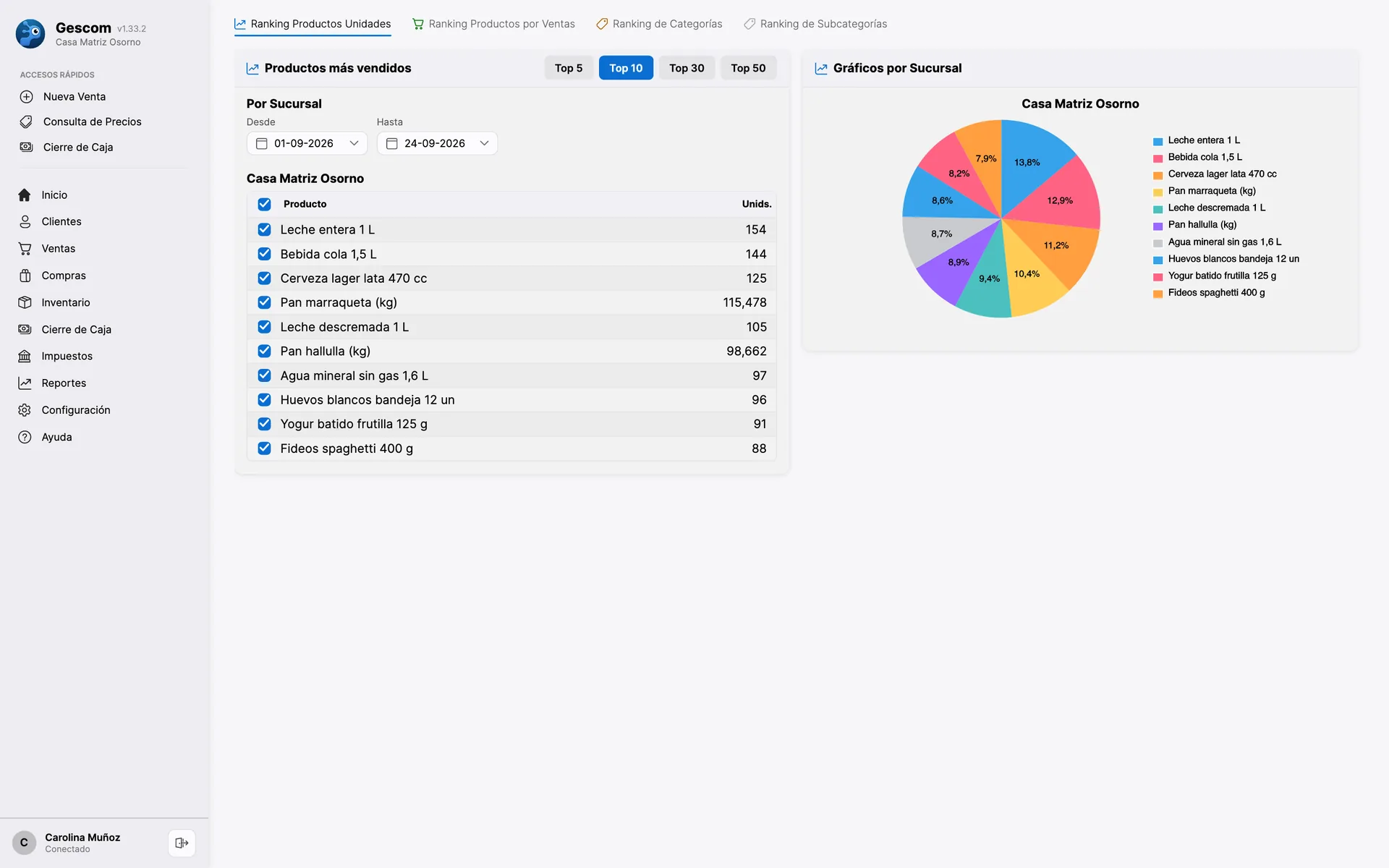Switch to Ranking Productos por Ventas tab
Image resolution: width=1389 pixels, height=868 pixels.
pos(493,24)
